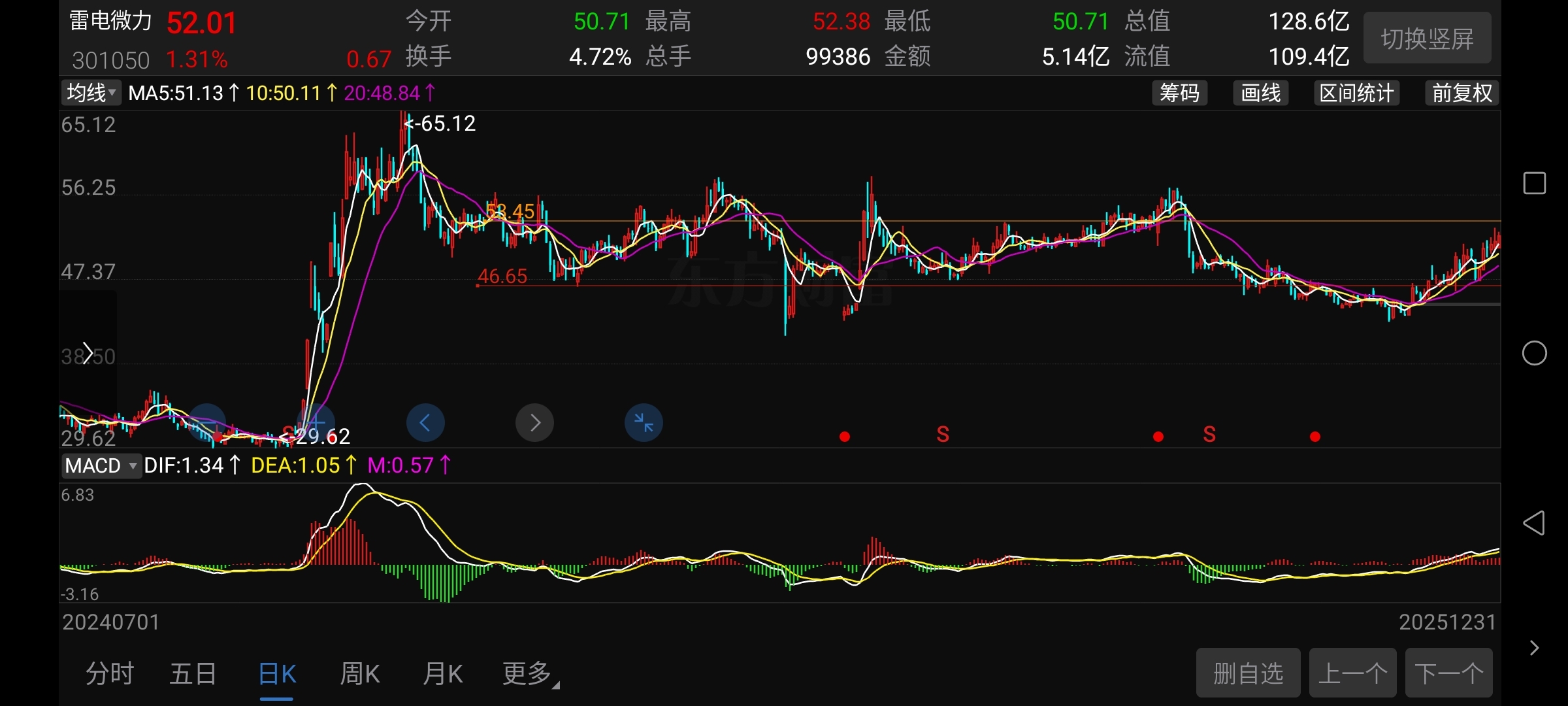Tap the blue plus zoom-in icon on chart

pyautogui.click(x=316, y=422)
